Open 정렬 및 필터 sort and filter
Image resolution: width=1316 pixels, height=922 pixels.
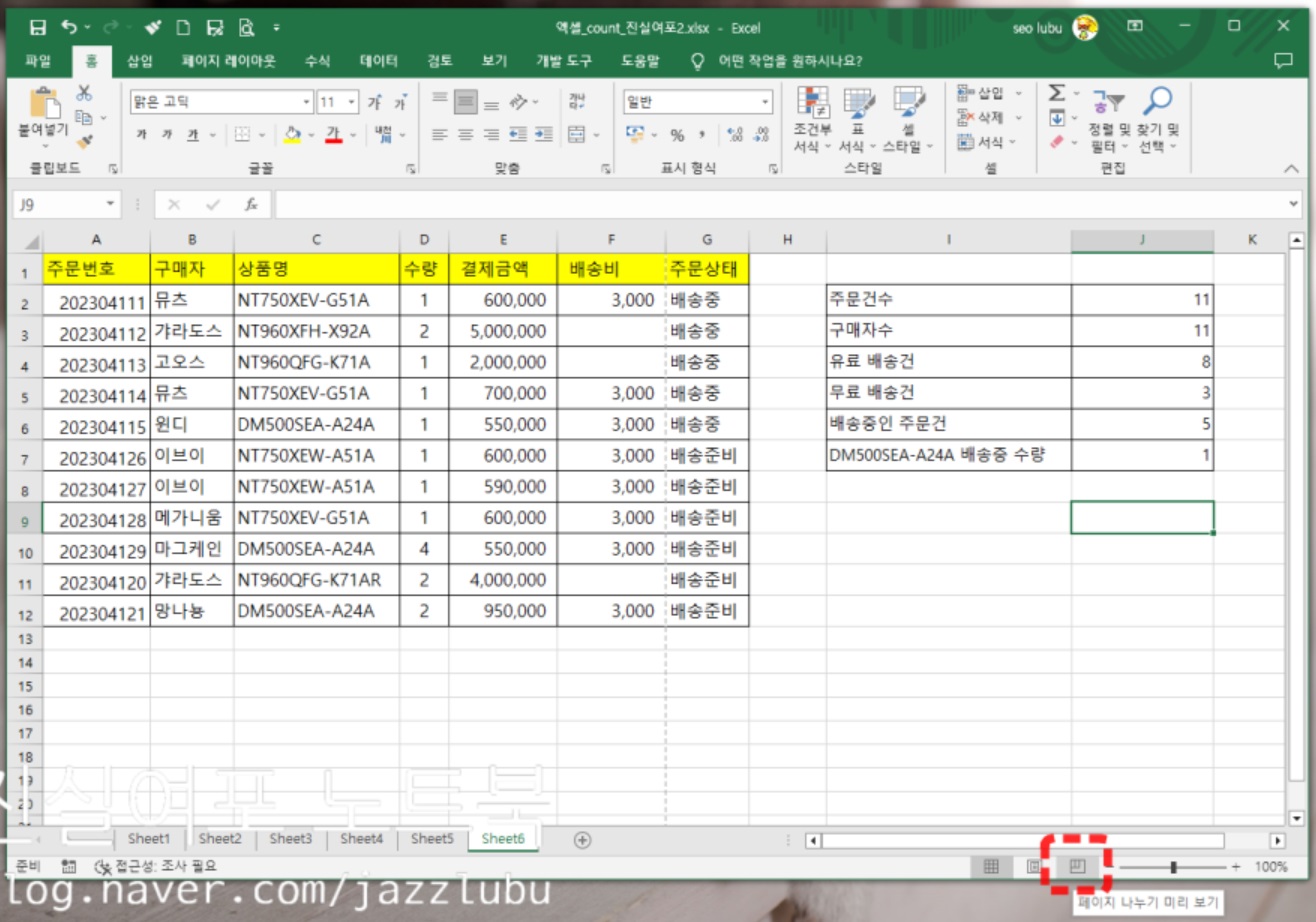[x=1109, y=120]
